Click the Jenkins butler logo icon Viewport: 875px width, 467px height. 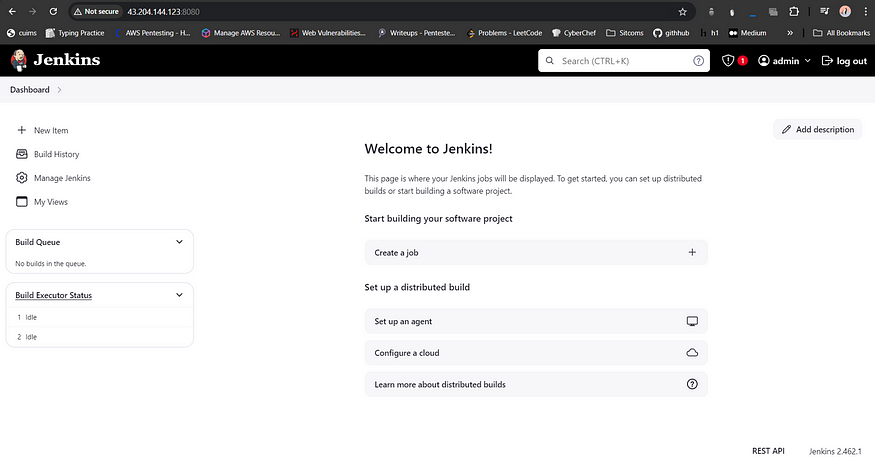[18, 60]
